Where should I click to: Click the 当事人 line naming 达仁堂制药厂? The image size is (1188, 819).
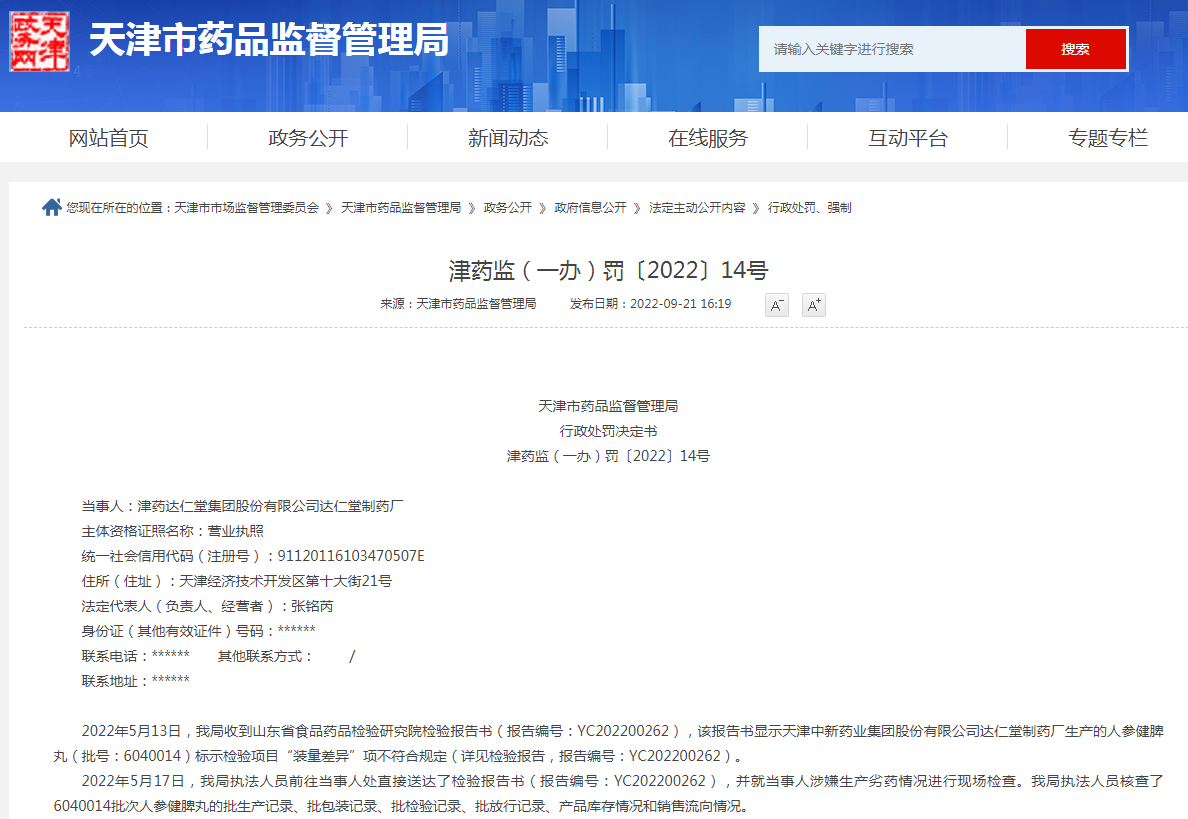pyautogui.click(x=242, y=506)
